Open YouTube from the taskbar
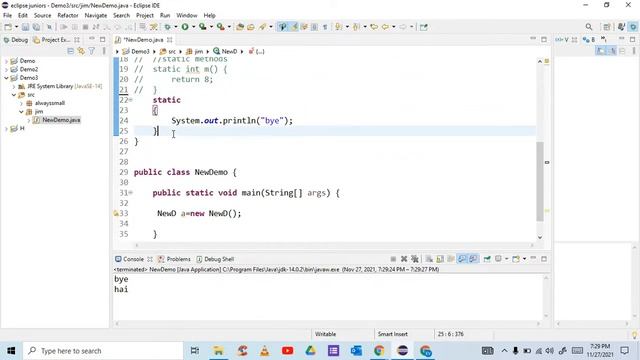Screen dimensions: 640x360 287,351
